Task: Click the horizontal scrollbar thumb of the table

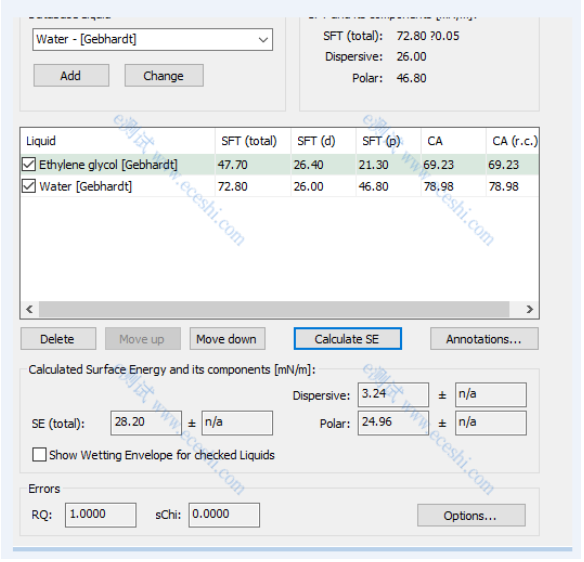Action: (x=274, y=309)
